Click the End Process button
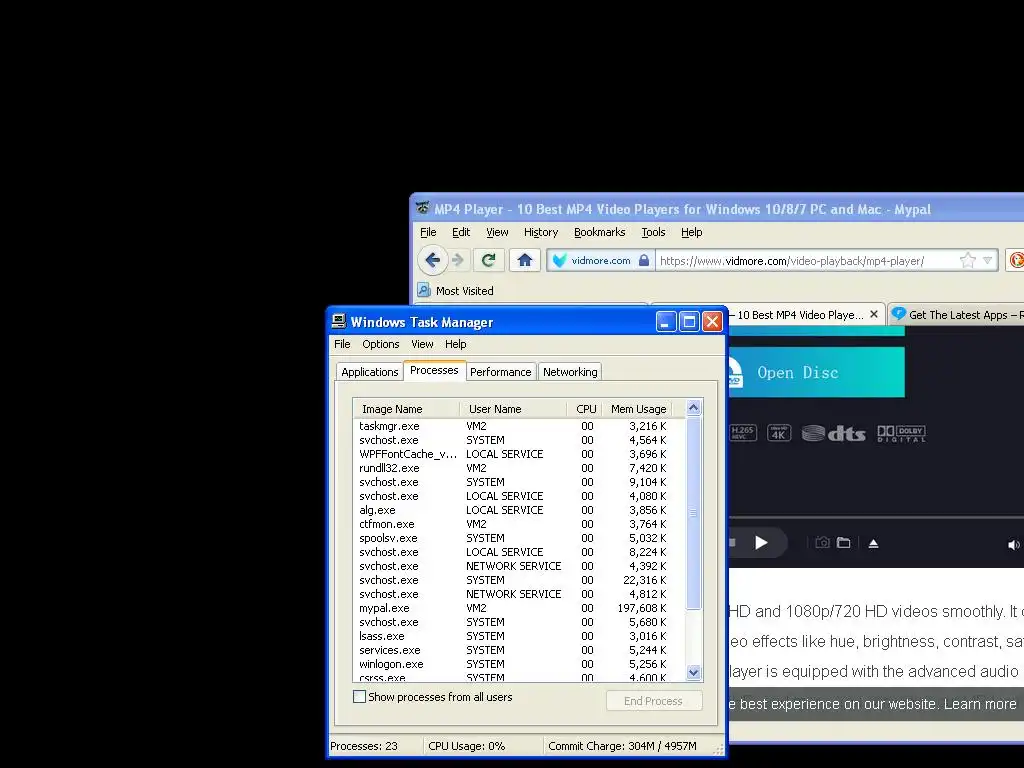 [x=654, y=701]
